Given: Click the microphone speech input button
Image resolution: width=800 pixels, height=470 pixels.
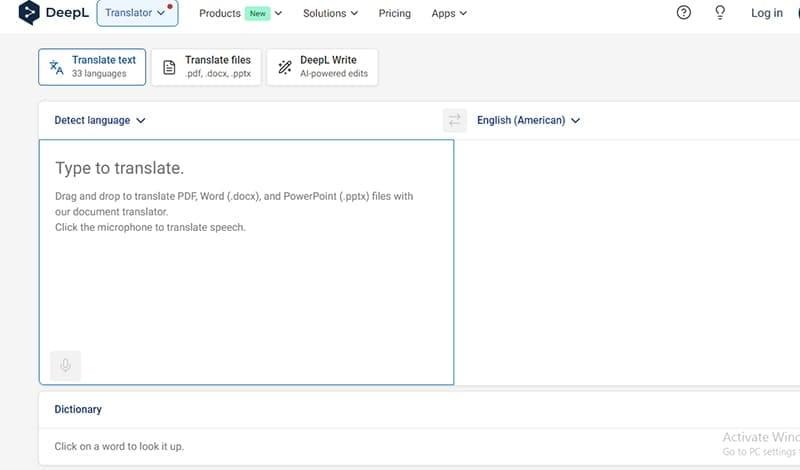Looking at the screenshot, I should pos(65,365).
